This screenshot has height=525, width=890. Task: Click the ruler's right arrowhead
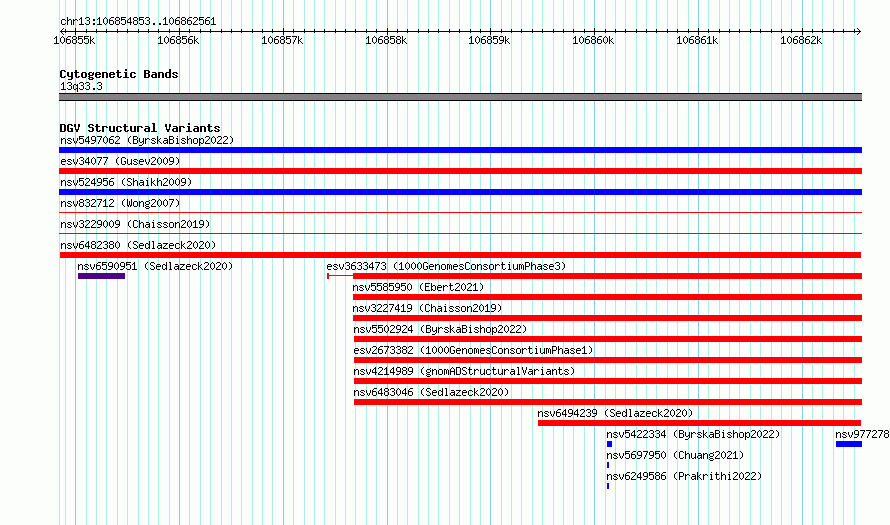click(x=859, y=31)
